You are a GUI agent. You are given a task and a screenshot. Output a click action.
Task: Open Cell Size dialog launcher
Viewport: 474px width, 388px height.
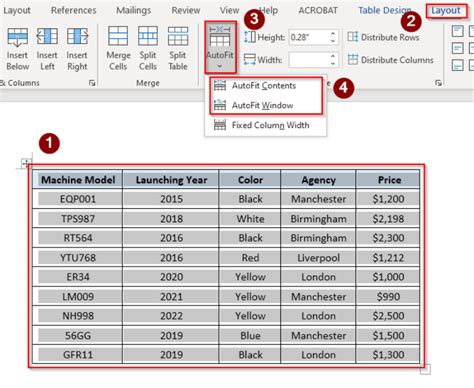[x=438, y=83]
